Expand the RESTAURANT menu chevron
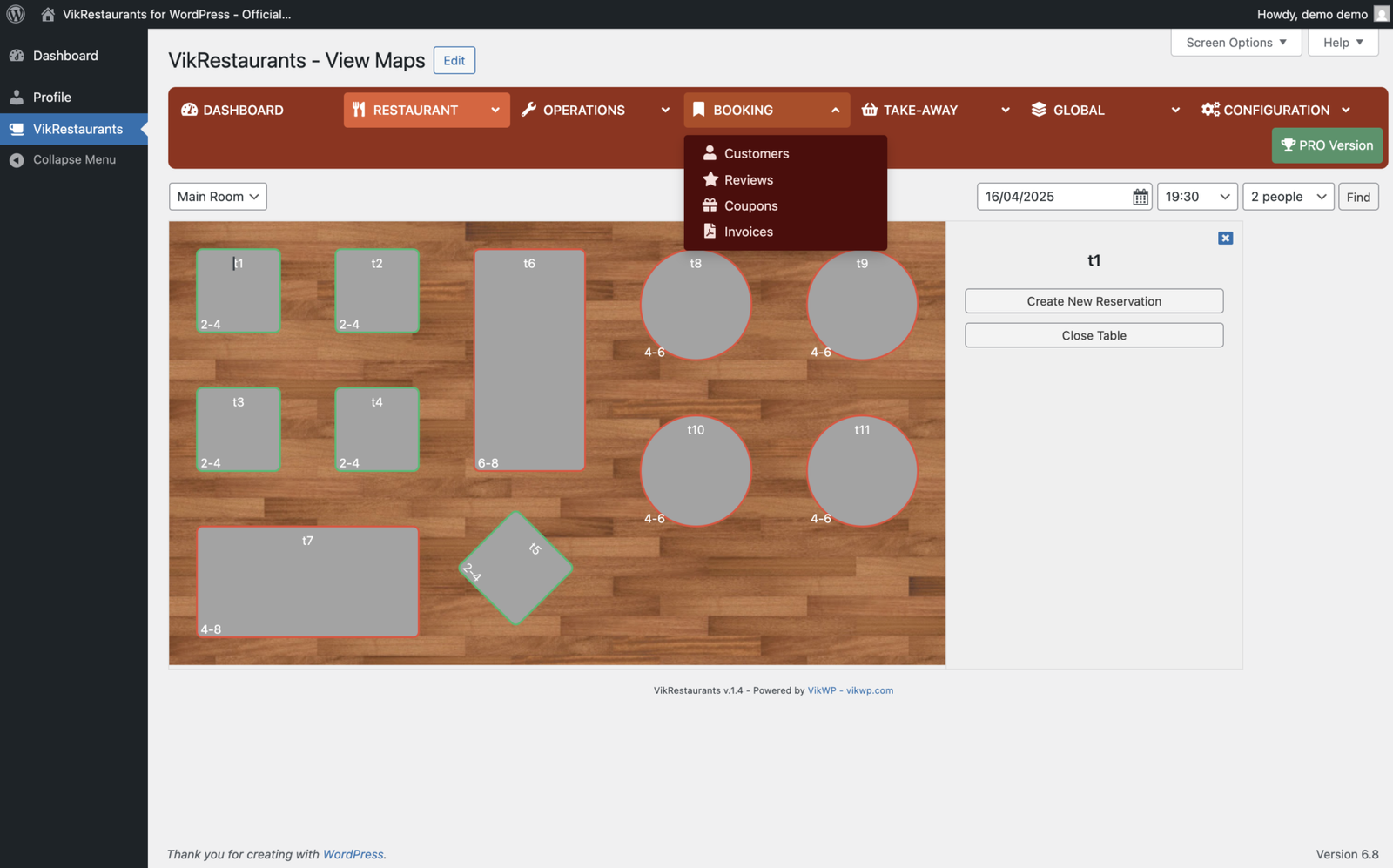Viewport: 1393px width, 868px height. pyautogui.click(x=495, y=110)
